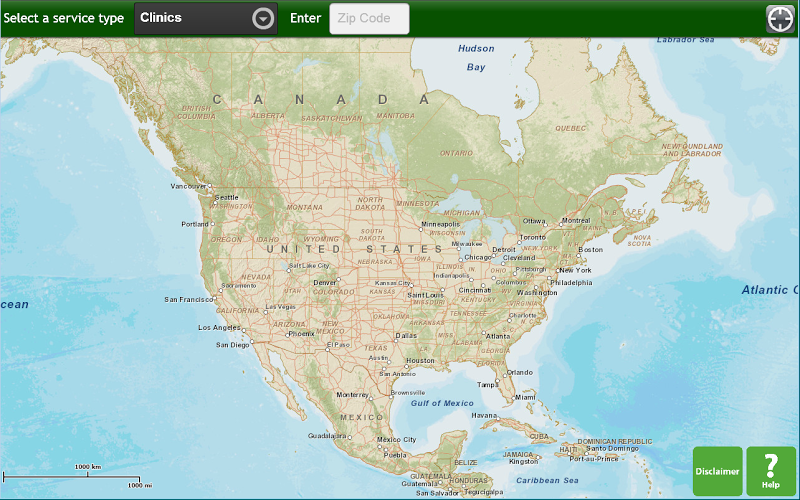800x500 pixels.
Task: Click the Gulf of Mexico label
Action: (x=442, y=403)
